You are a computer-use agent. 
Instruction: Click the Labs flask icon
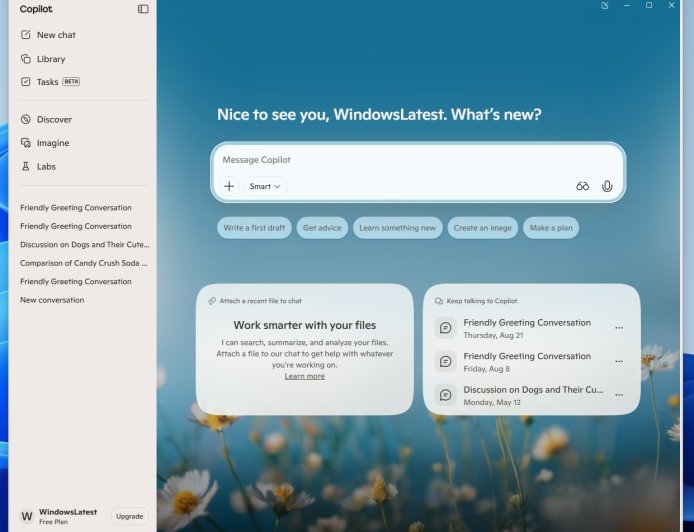[26, 166]
